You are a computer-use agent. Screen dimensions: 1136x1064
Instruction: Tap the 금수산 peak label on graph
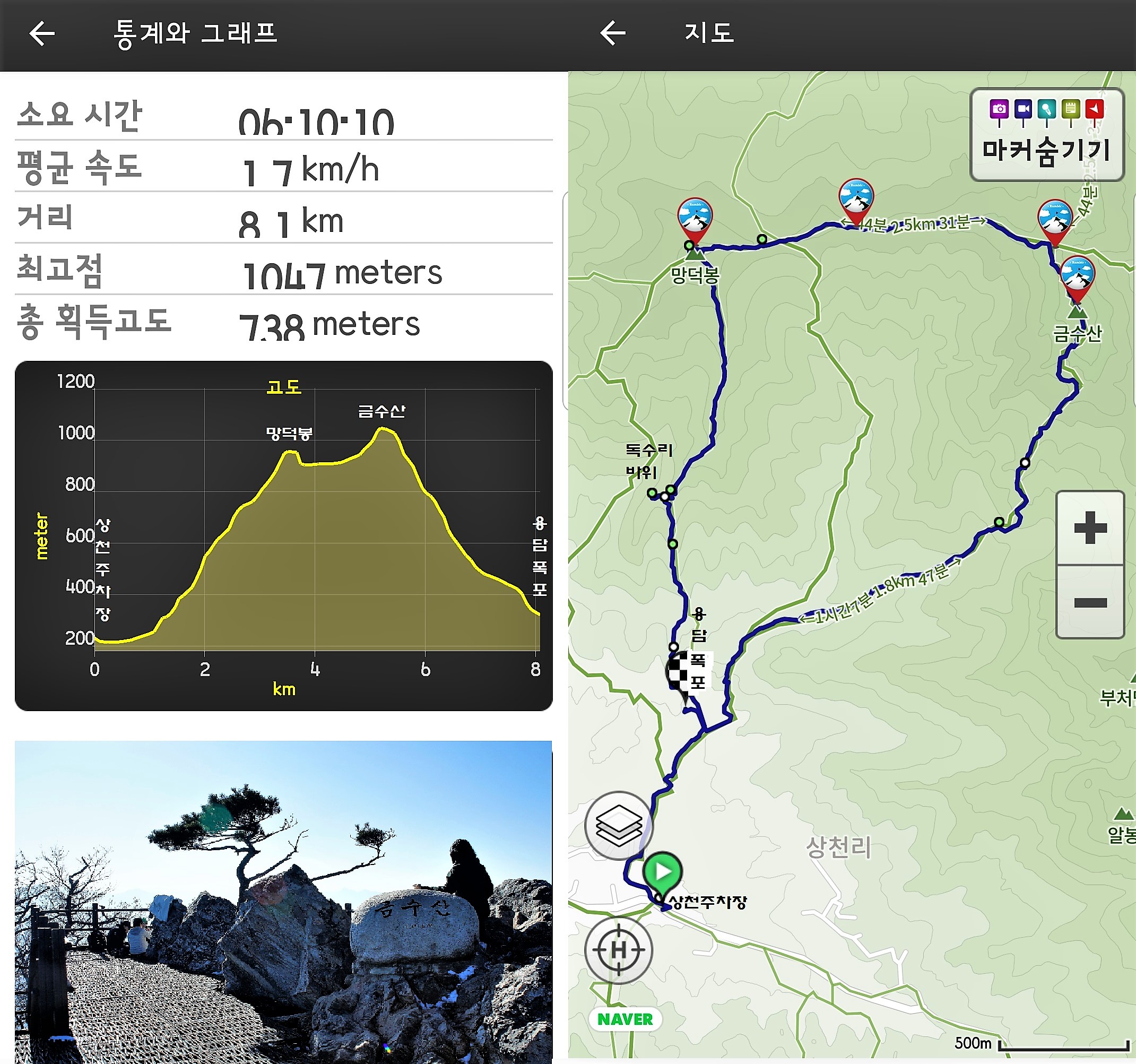tap(381, 411)
